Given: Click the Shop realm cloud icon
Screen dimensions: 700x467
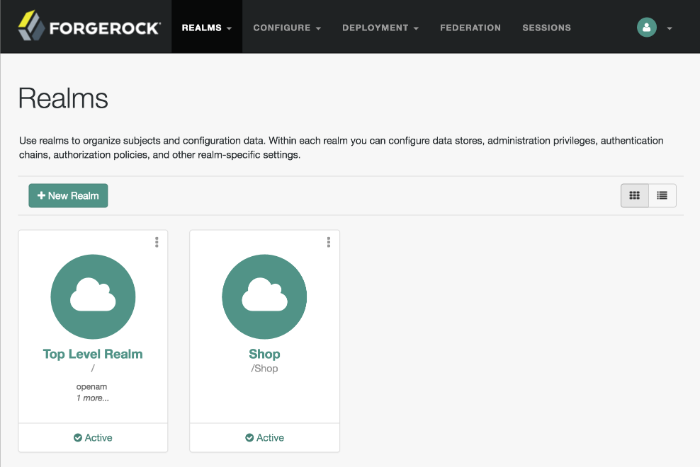Looking at the screenshot, I should 264,296.
